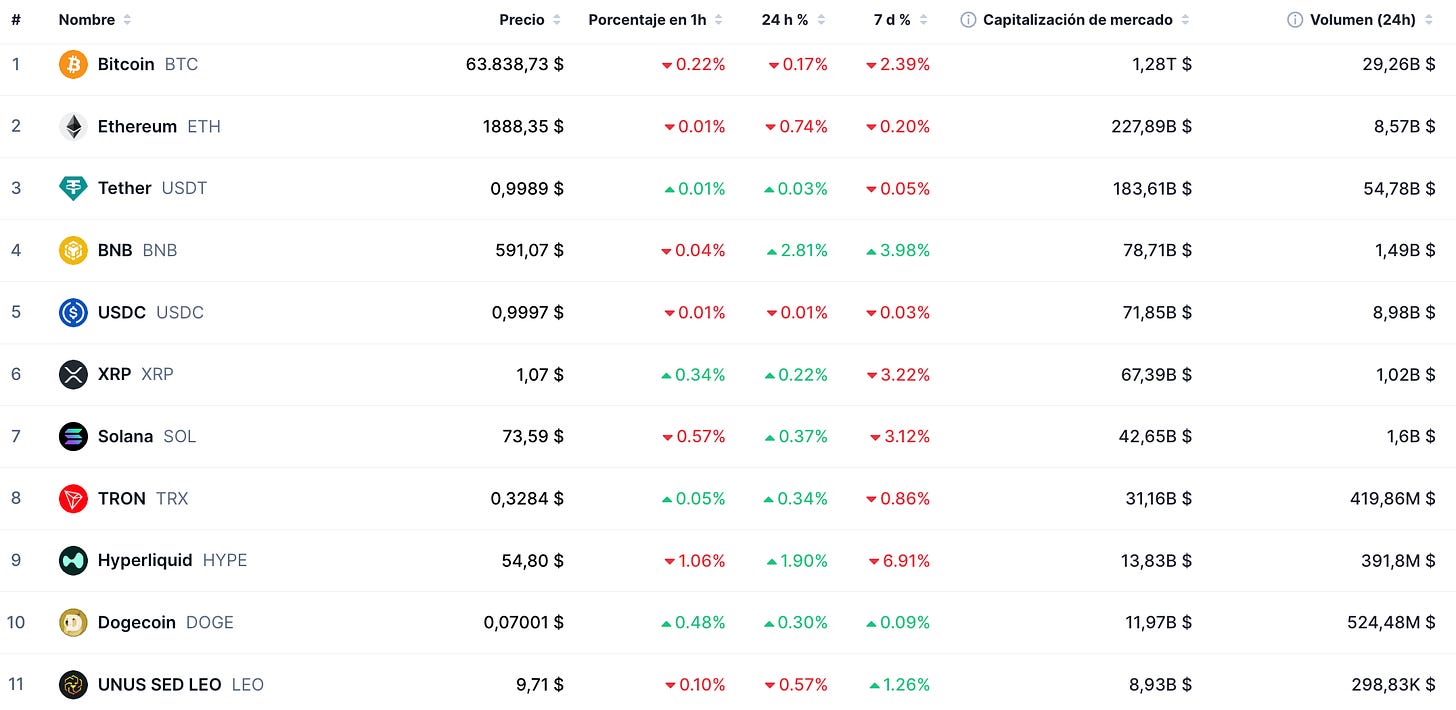
Task: Open the Hyperliquid HYPE name link
Action: [172, 561]
